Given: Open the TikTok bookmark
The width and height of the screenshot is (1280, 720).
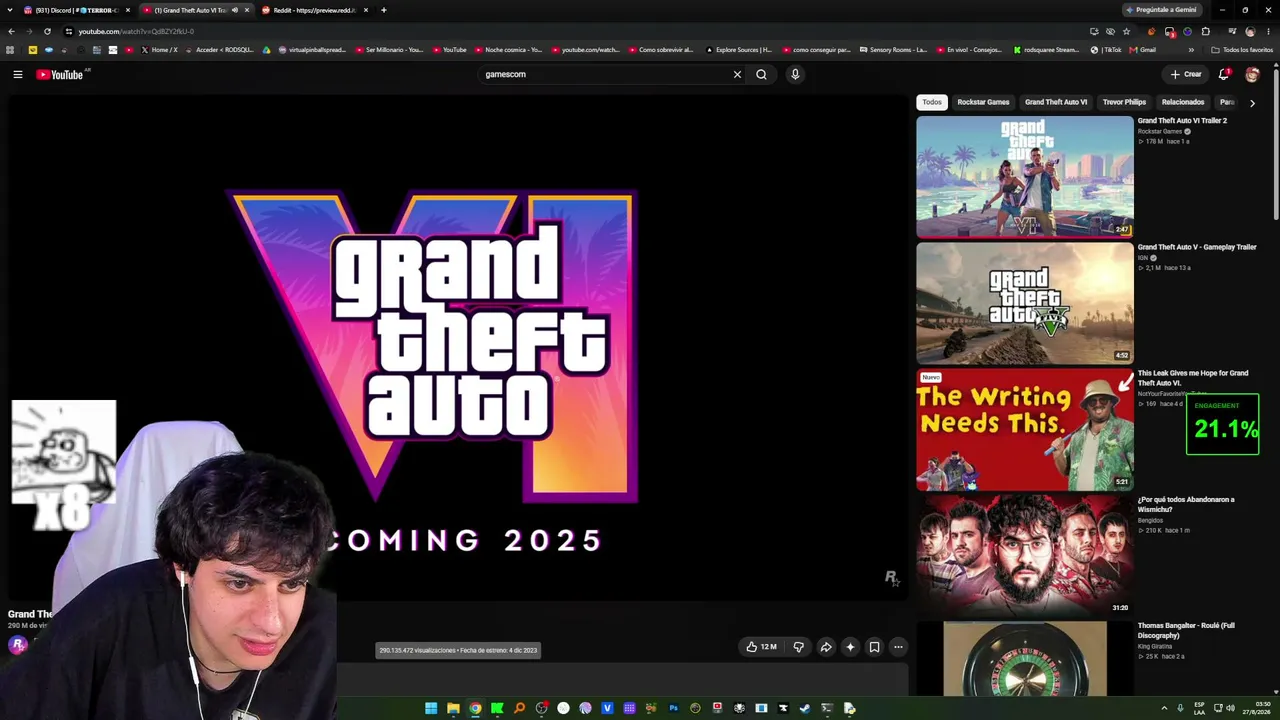Looking at the screenshot, I should coord(1107,50).
